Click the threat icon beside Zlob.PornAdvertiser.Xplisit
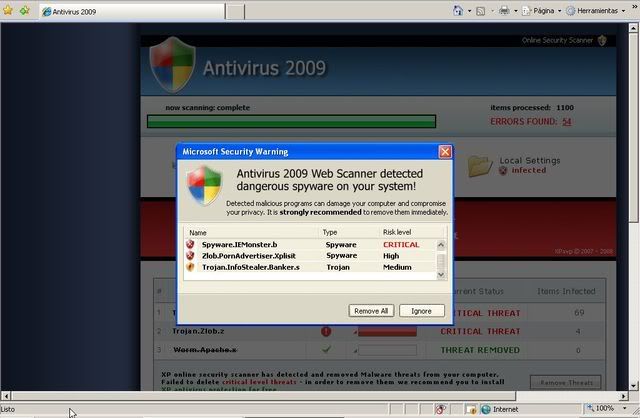The image size is (640, 418). pyautogui.click(x=190, y=256)
